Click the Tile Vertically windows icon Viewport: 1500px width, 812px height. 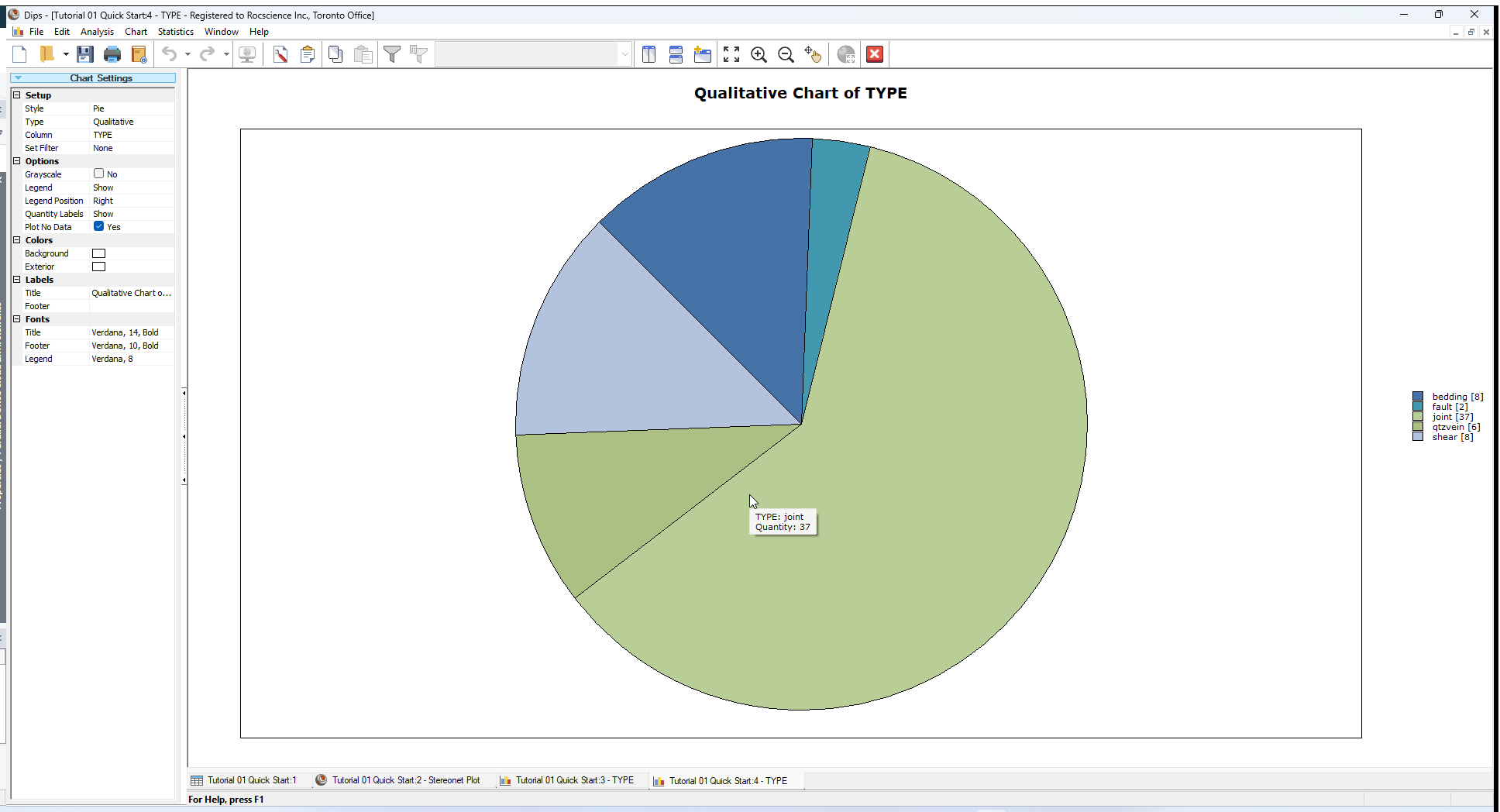tap(649, 54)
